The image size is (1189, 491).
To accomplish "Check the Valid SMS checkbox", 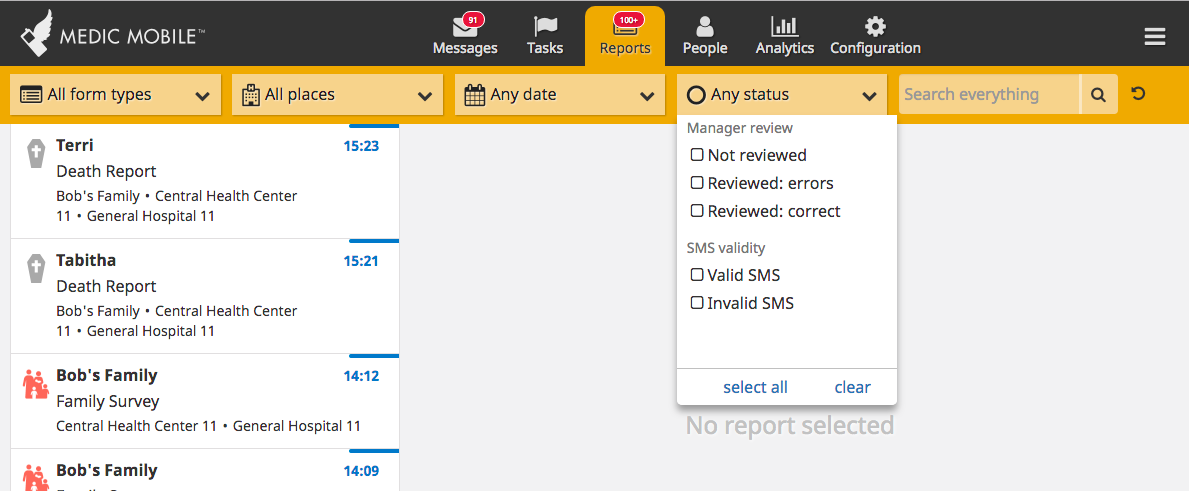I will pyautogui.click(x=697, y=275).
